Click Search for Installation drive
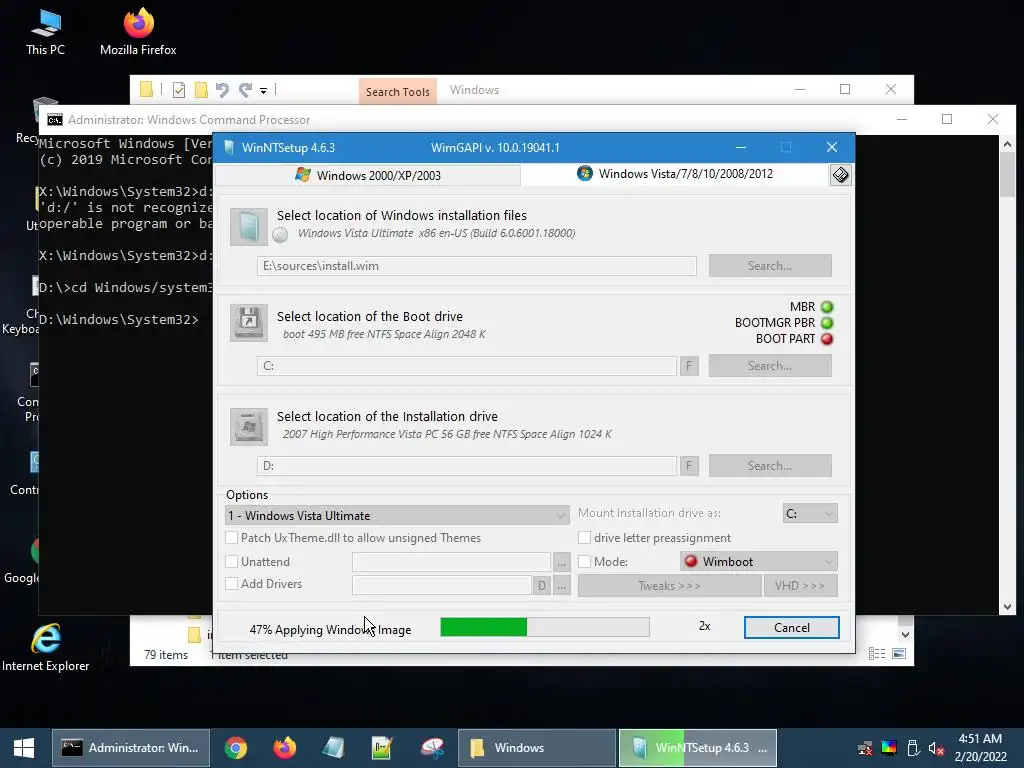Image resolution: width=1024 pixels, height=768 pixels. [x=770, y=466]
